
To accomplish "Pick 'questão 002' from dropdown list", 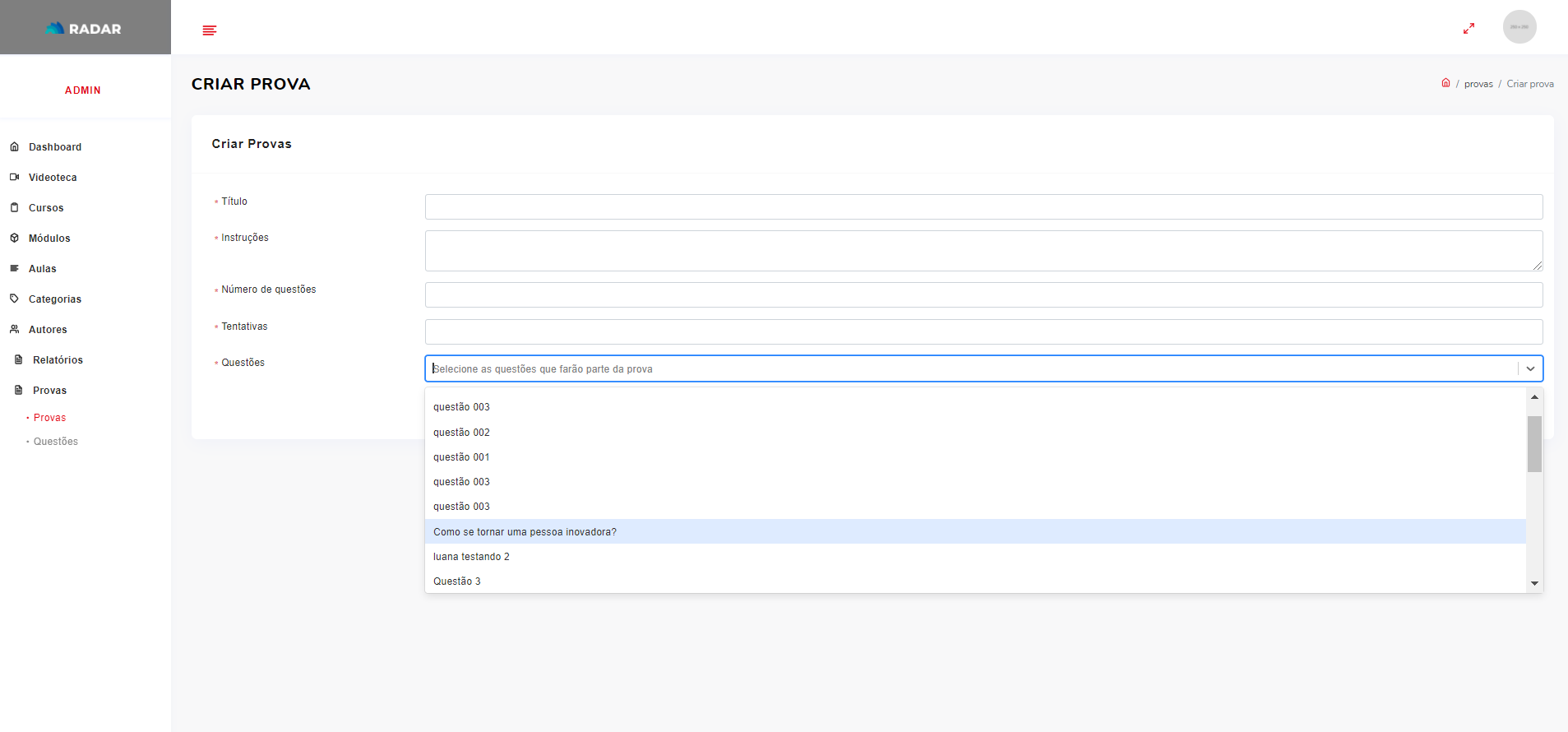I will click(x=461, y=433).
